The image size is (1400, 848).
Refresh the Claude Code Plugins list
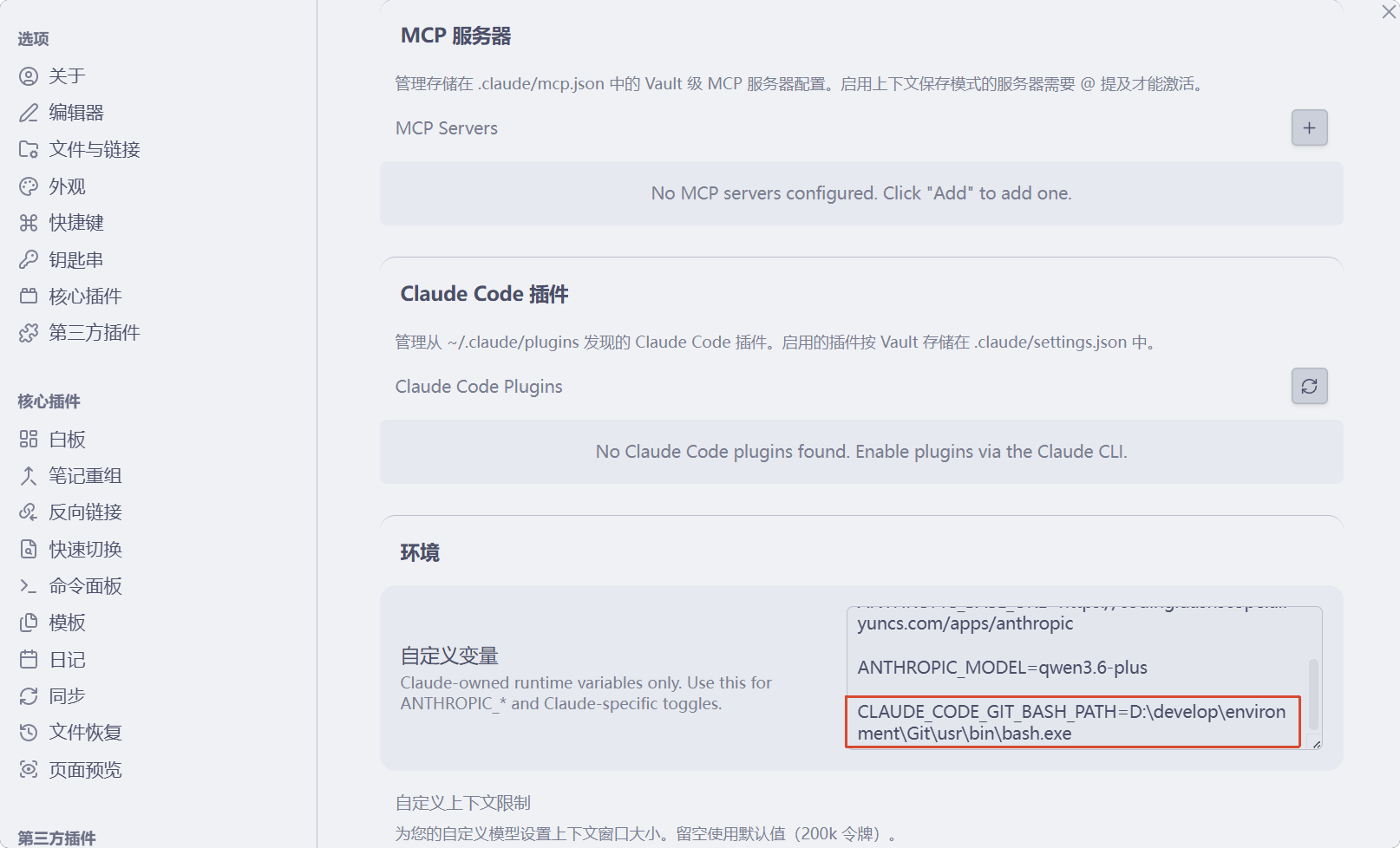(x=1309, y=387)
